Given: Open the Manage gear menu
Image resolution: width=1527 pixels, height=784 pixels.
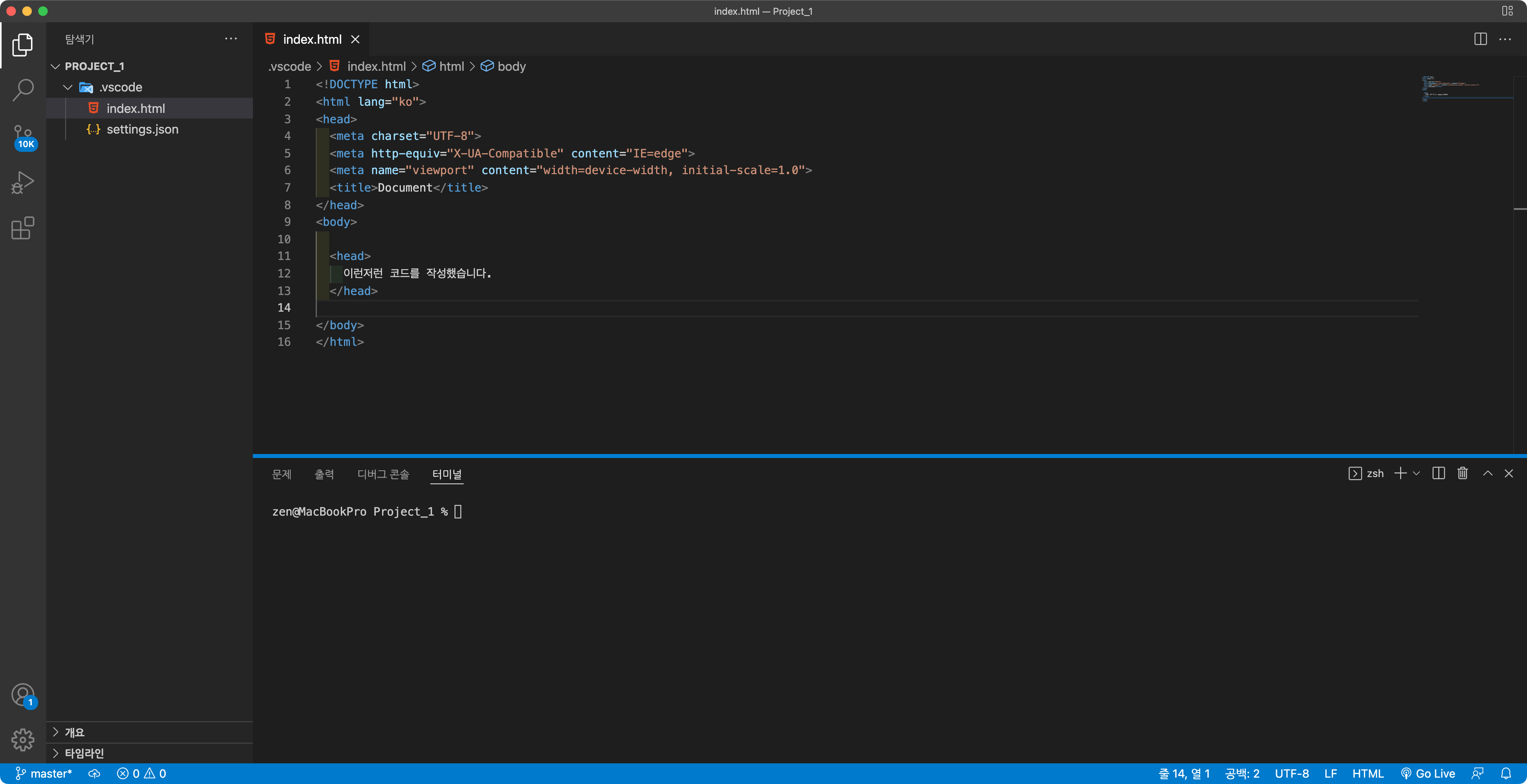Looking at the screenshot, I should tap(23, 739).
